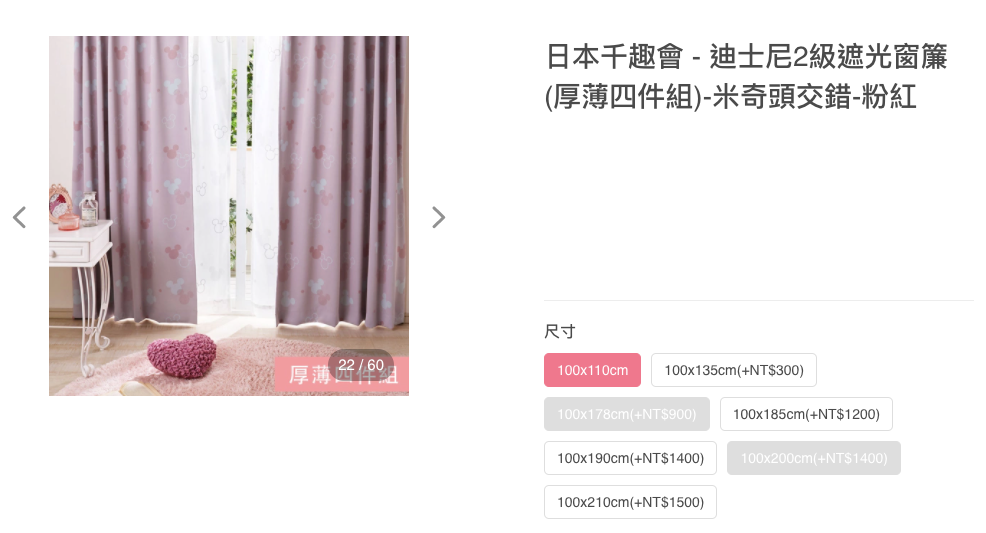986x533 pixels.
Task: Click the unavailable 100x200cm (+NT$1400) option
Action: [x=814, y=458]
